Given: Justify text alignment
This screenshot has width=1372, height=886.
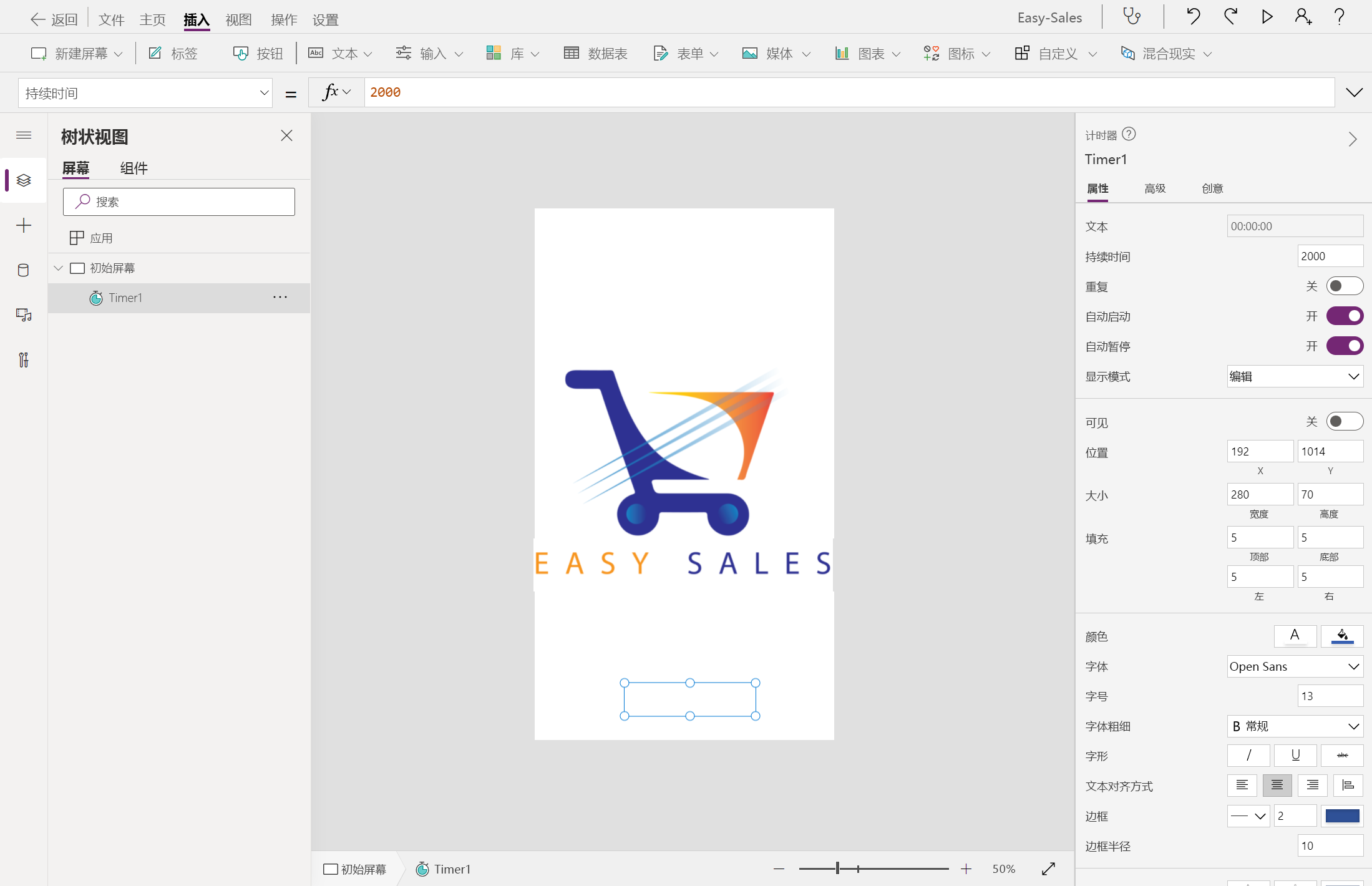Looking at the screenshot, I should coord(1348,786).
